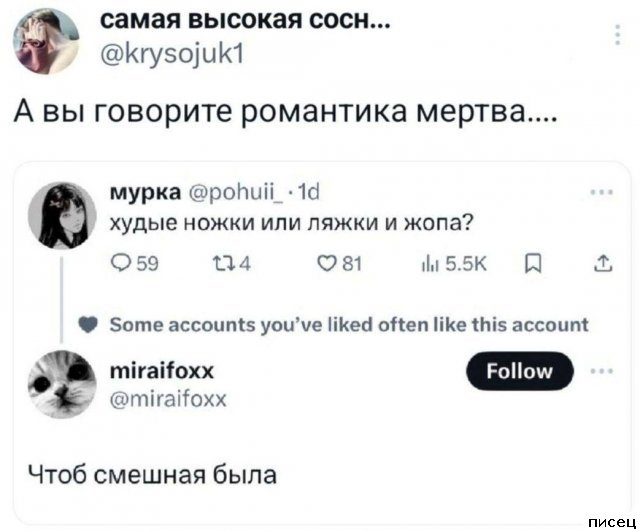Viewport: 640px width, 532px height.
Task: Open the miraifoxx cat avatar
Action: (62, 384)
